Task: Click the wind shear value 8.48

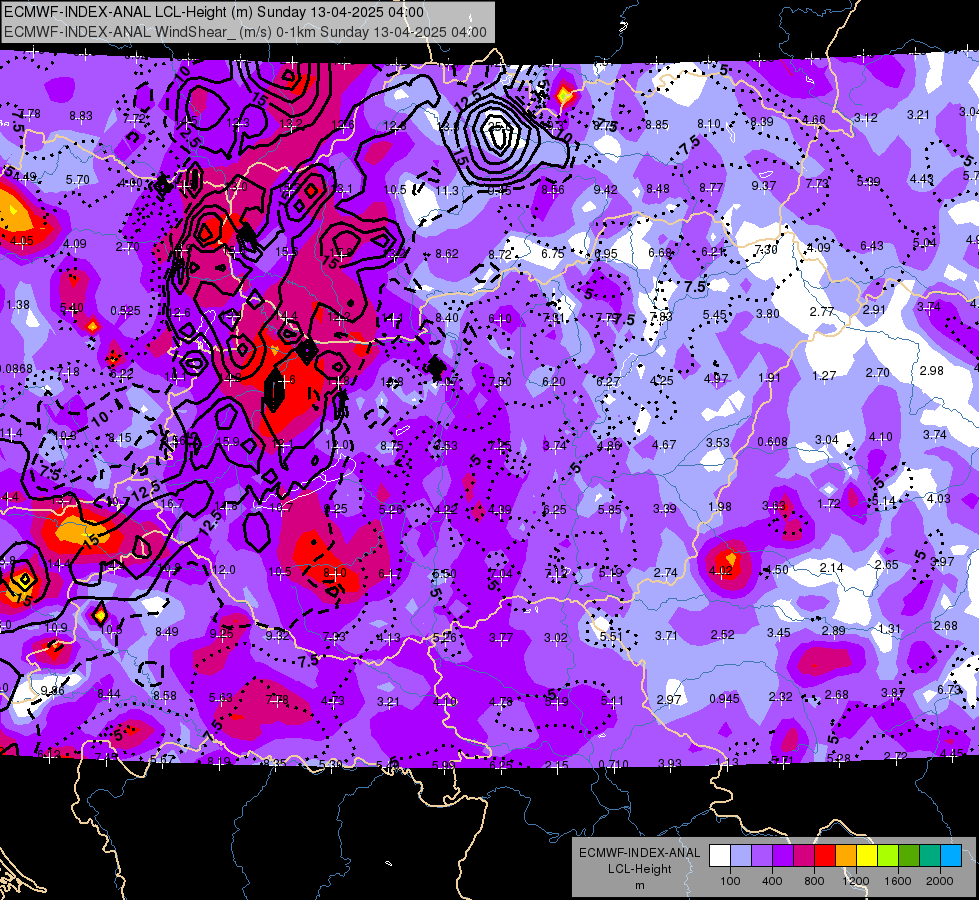Action: 658,188
